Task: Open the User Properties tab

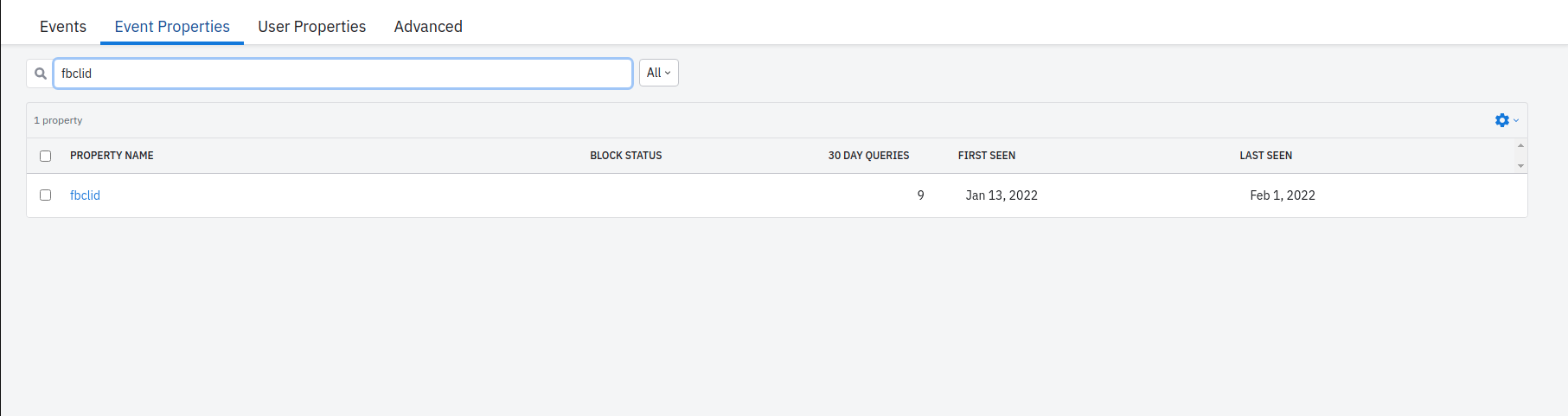Action: pos(311,27)
